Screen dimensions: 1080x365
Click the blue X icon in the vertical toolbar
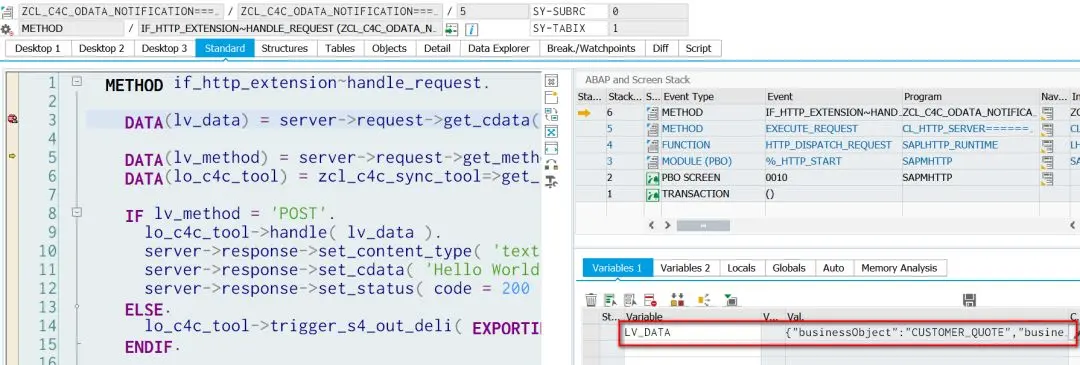551,131
